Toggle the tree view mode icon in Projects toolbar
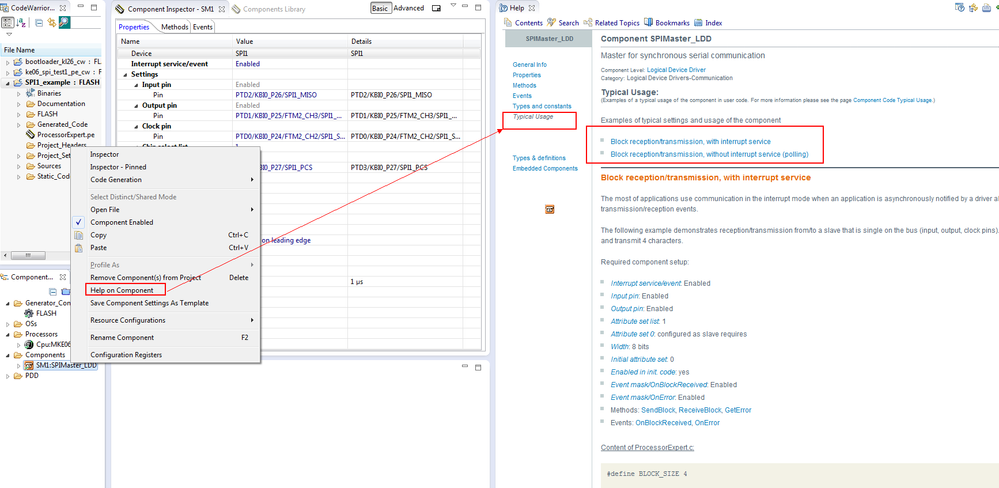This screenshot has height=488, width=999. [x=8, y=23]
